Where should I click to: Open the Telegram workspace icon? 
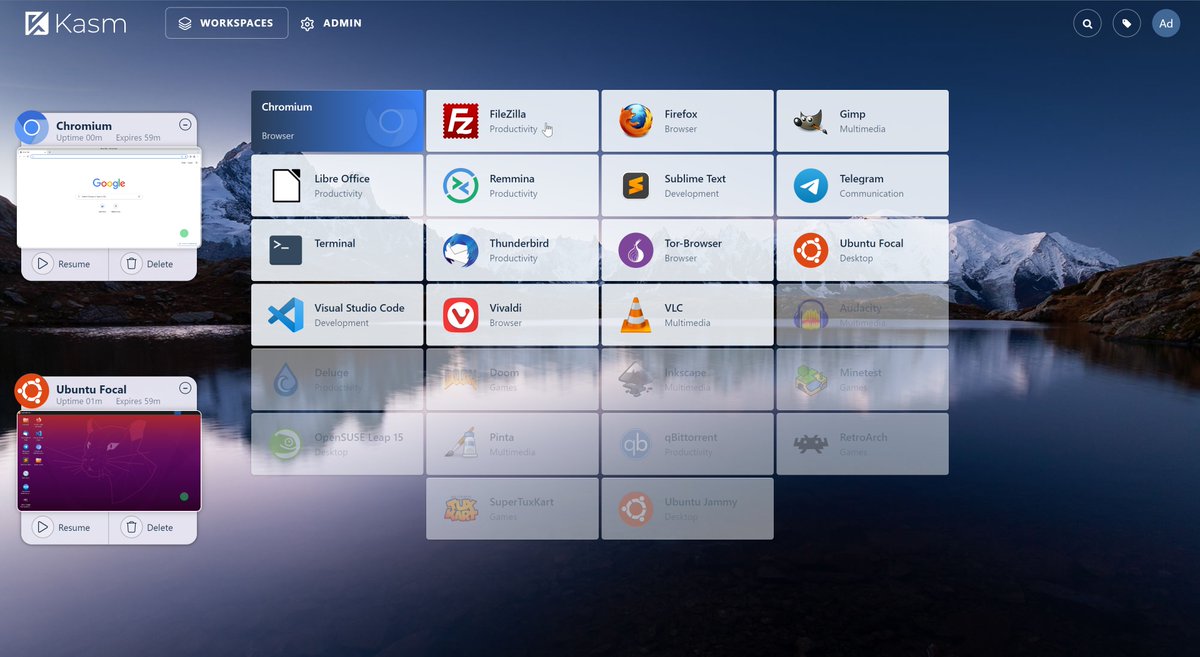pos(811,186)
